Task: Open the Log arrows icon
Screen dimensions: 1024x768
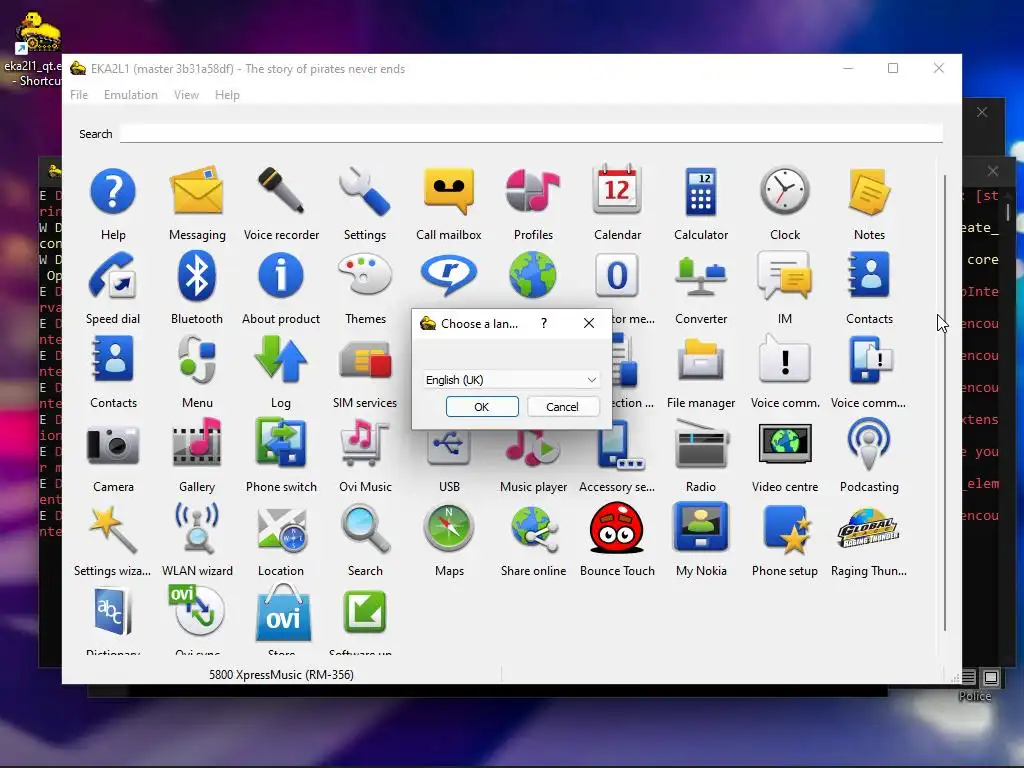Action: coord(281,359)
